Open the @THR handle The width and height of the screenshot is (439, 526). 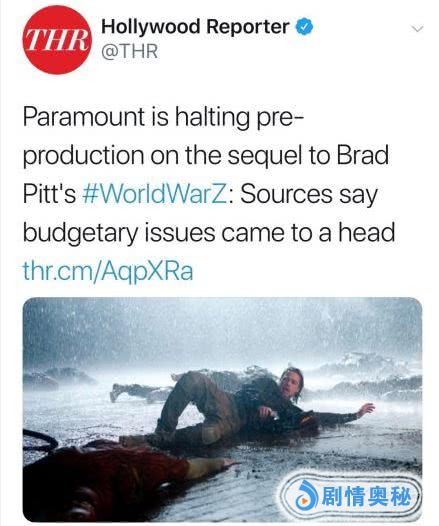(129, 51)
